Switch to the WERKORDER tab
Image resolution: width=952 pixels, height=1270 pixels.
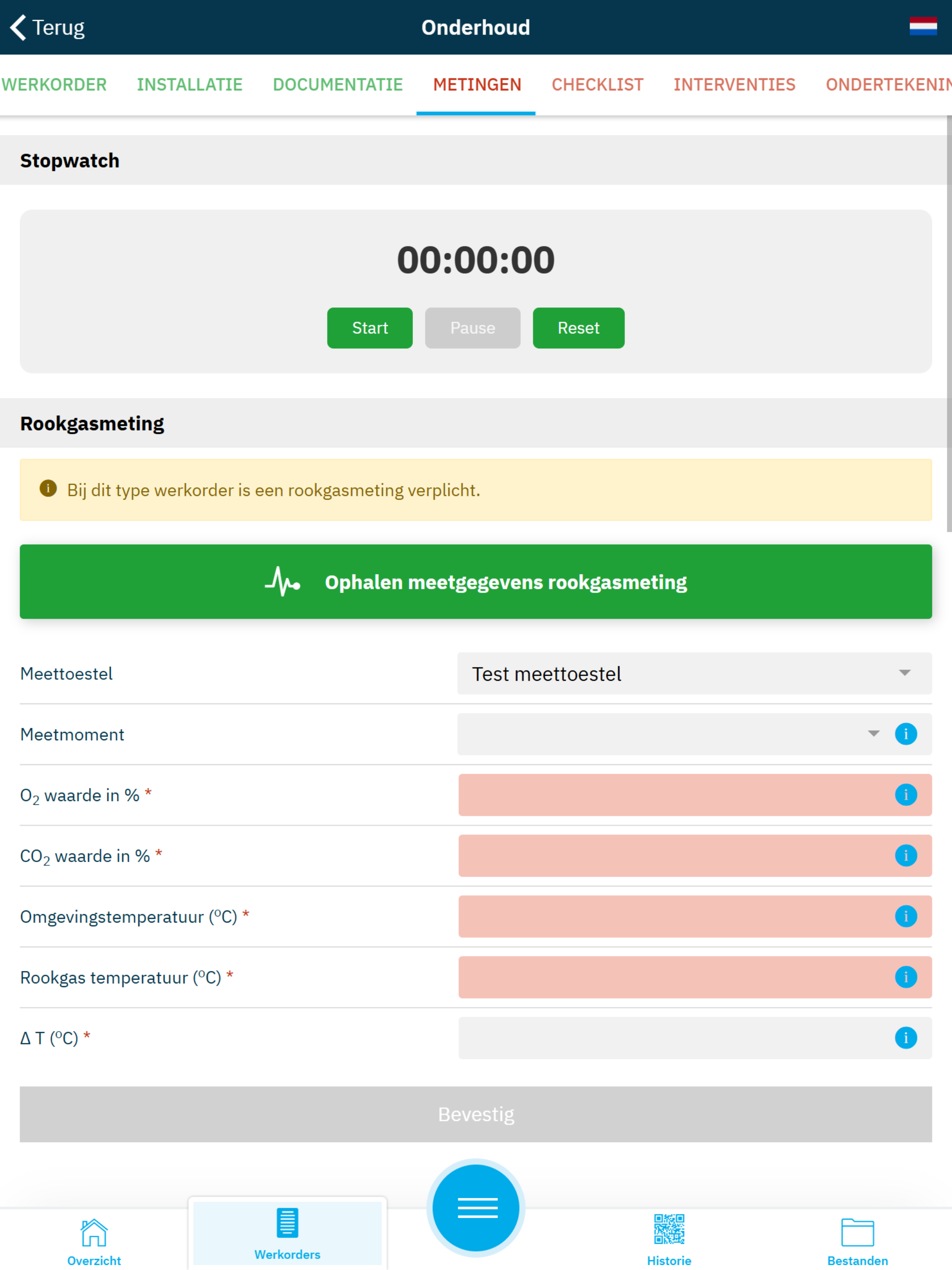(54, 85)
